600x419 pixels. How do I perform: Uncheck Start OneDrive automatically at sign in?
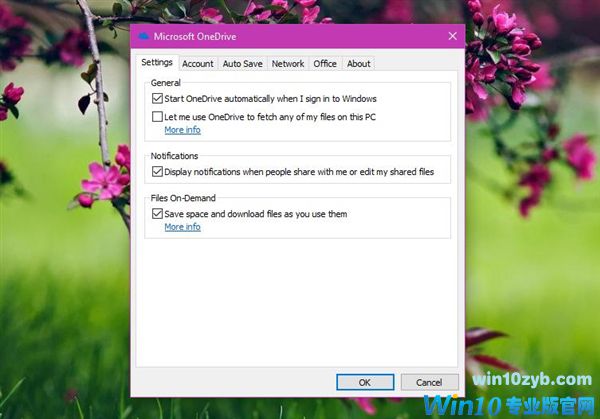pos(157,98)
